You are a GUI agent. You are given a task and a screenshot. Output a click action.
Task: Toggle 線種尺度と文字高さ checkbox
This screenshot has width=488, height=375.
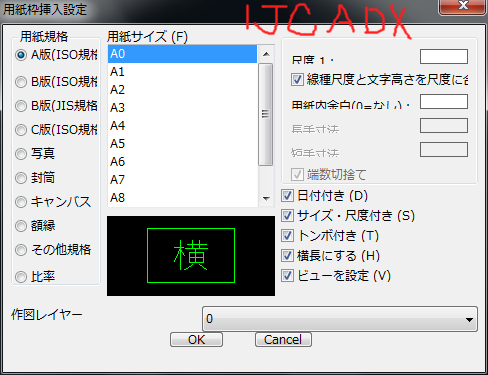(297, 80)
